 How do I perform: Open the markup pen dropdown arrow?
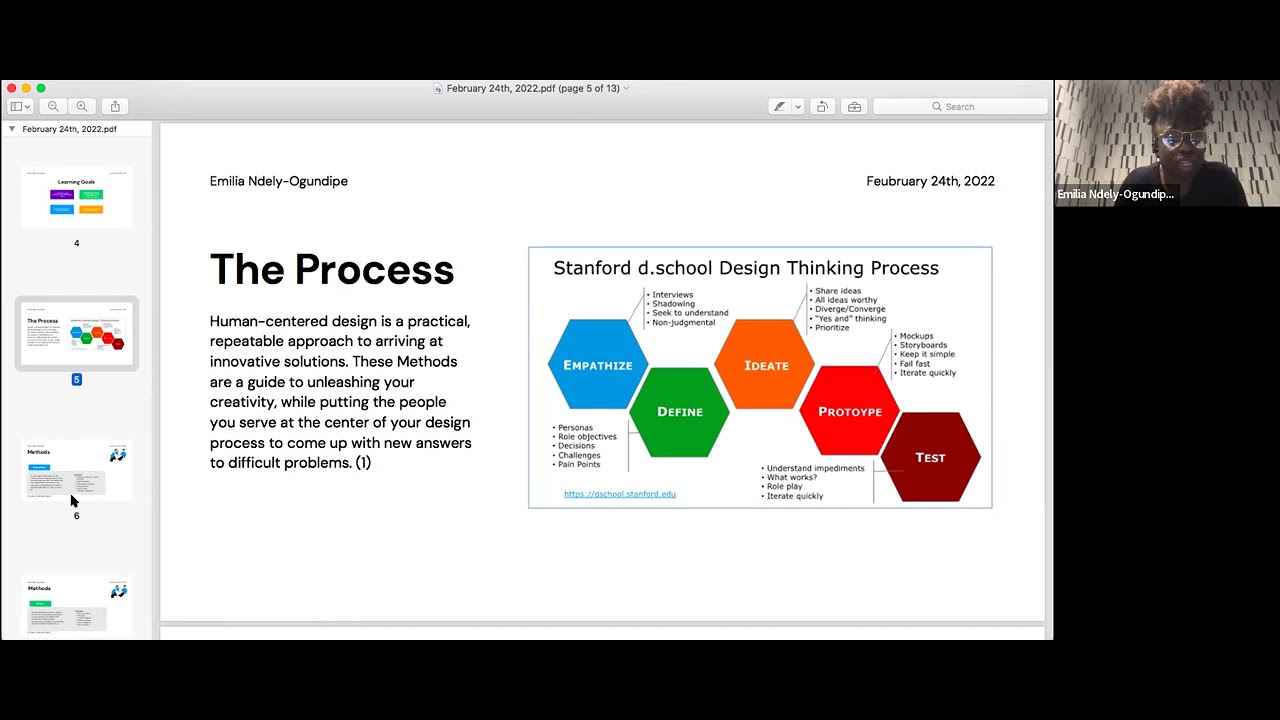click(797, 106)
